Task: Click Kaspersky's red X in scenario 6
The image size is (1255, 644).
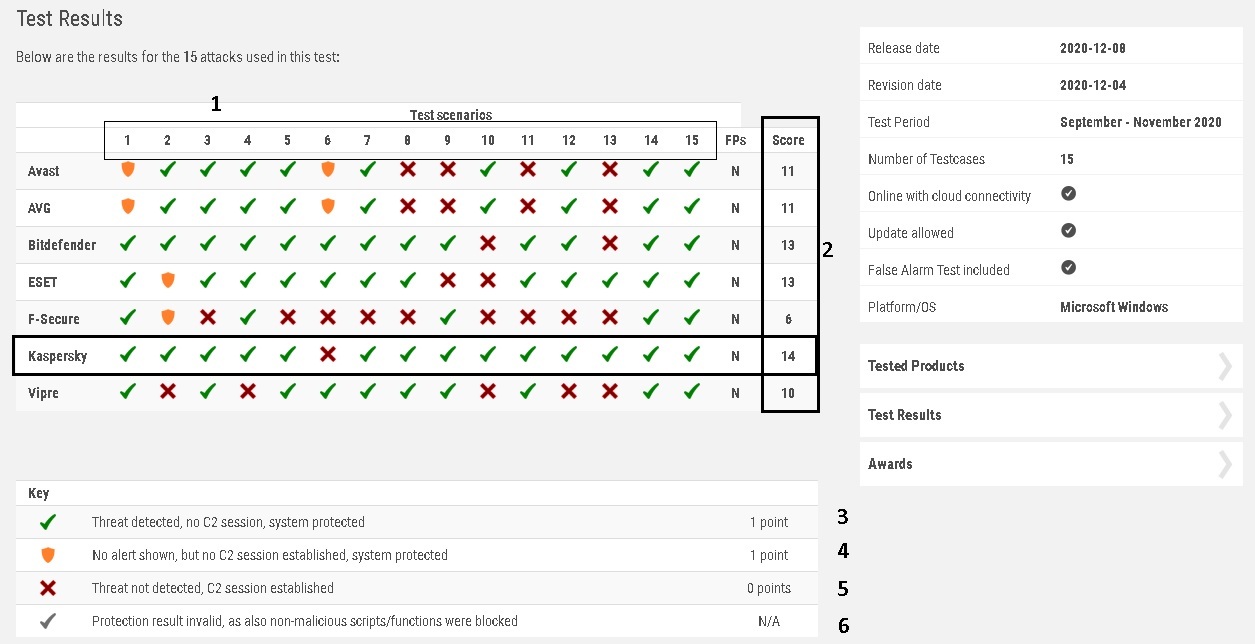Action: pyautogui.click(x=327, y=354)
